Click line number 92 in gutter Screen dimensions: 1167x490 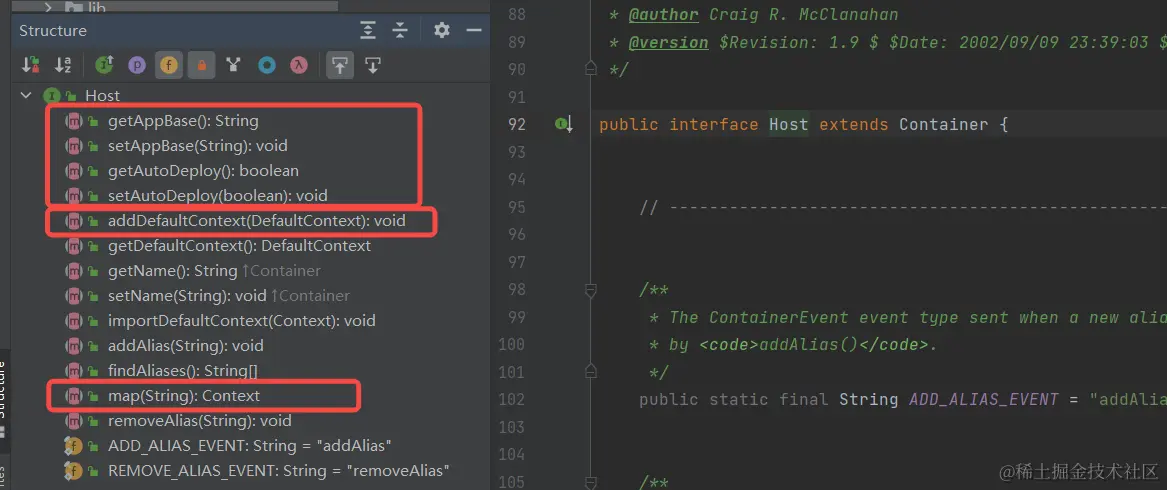coord(517,124)
